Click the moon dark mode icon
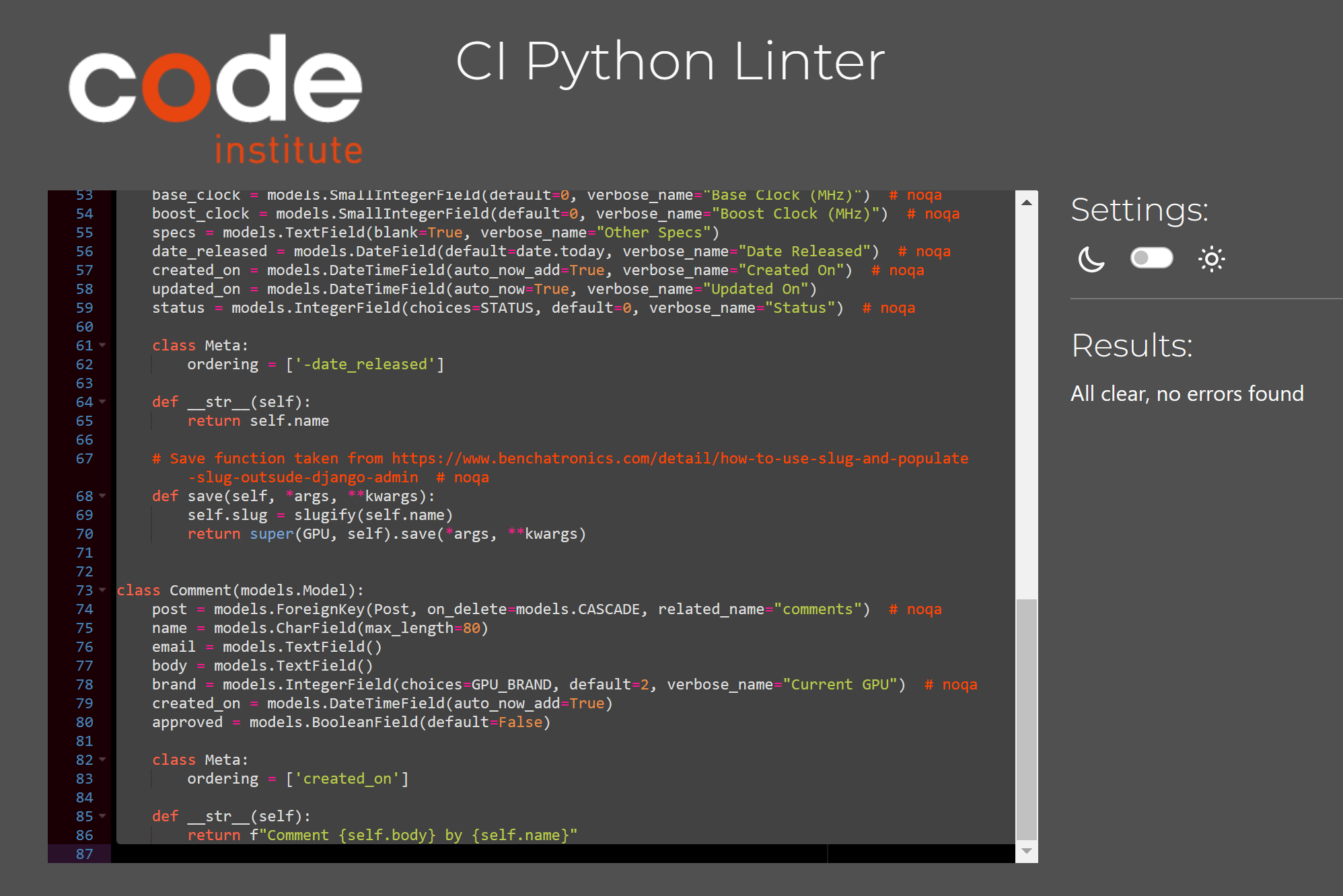 click(1091, 259)
